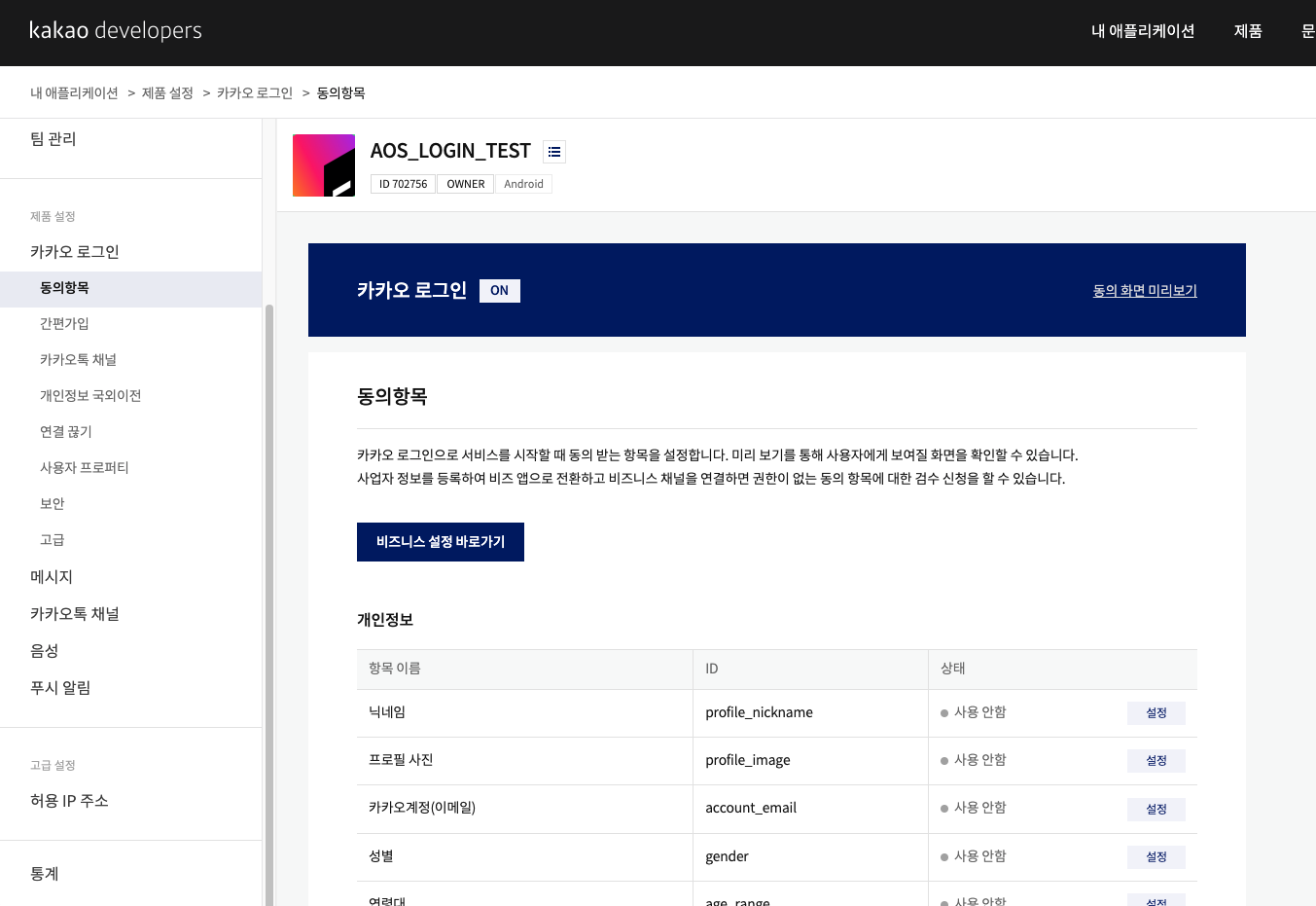The width and height of the screenshot is (1316, 906).
Task: Open 동의 화면 미리보기 link
Action: (1145, 291)
